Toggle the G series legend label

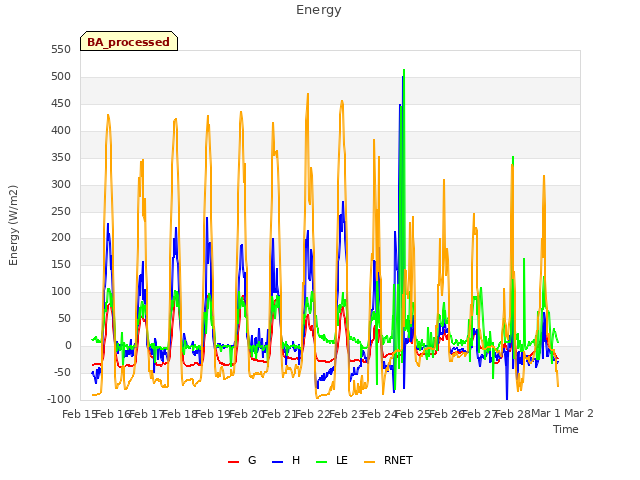[252, 460]
